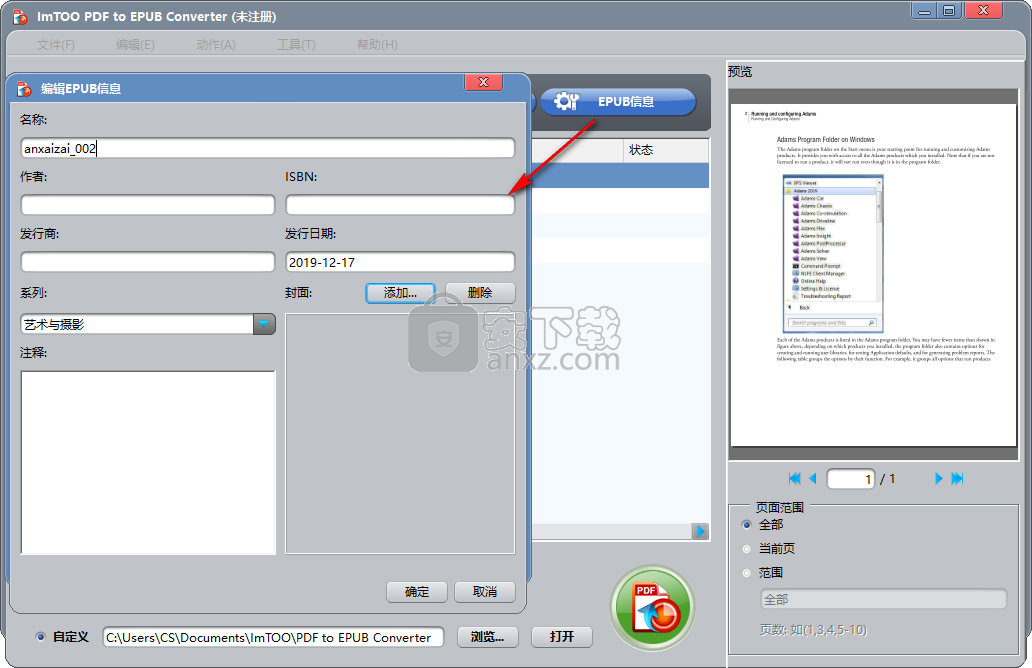
Task: Click the 作者 input field
Action: (x=147, y=205)
